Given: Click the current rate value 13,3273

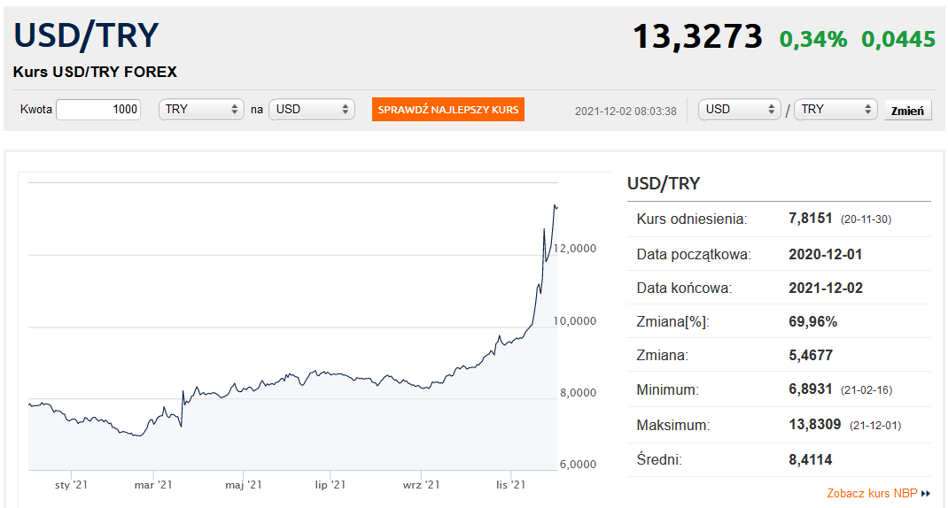Looking at the screenshot, I should pos(698,37).
